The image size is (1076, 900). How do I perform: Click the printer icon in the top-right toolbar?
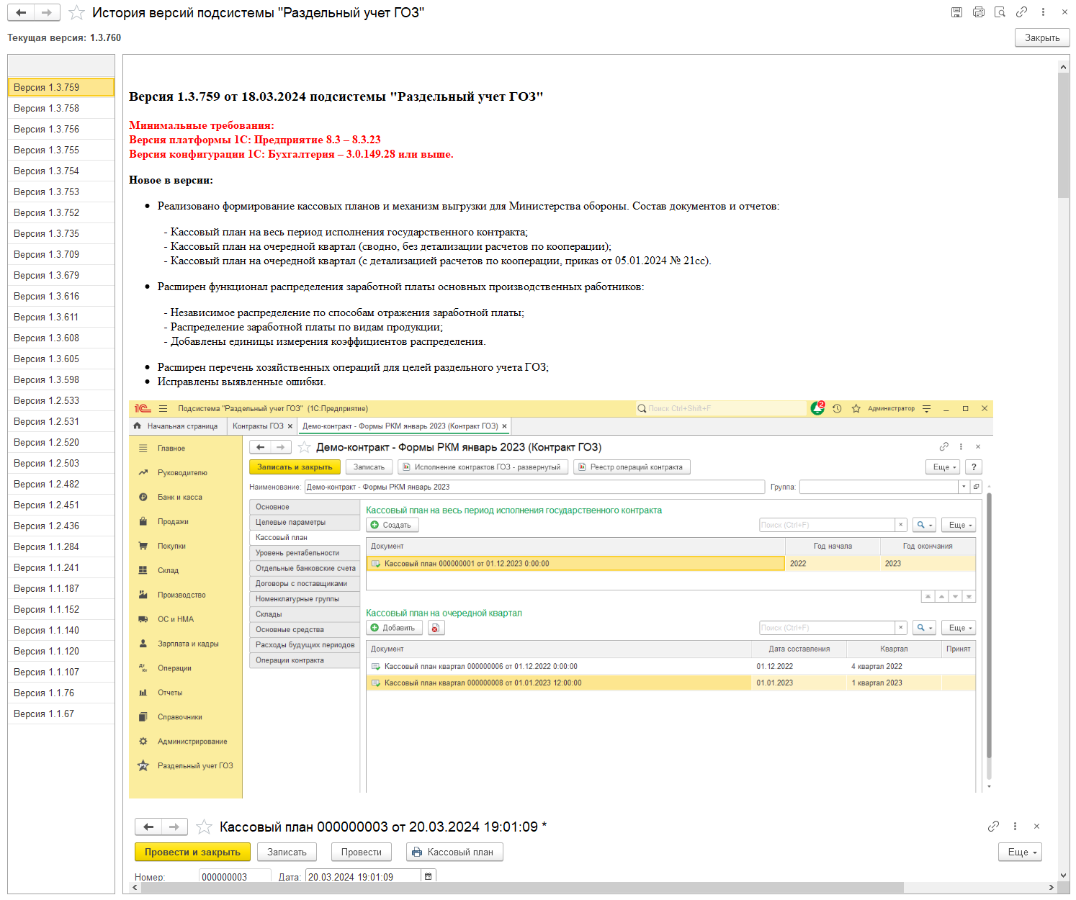pyautogui.click(x=979, y=12)
